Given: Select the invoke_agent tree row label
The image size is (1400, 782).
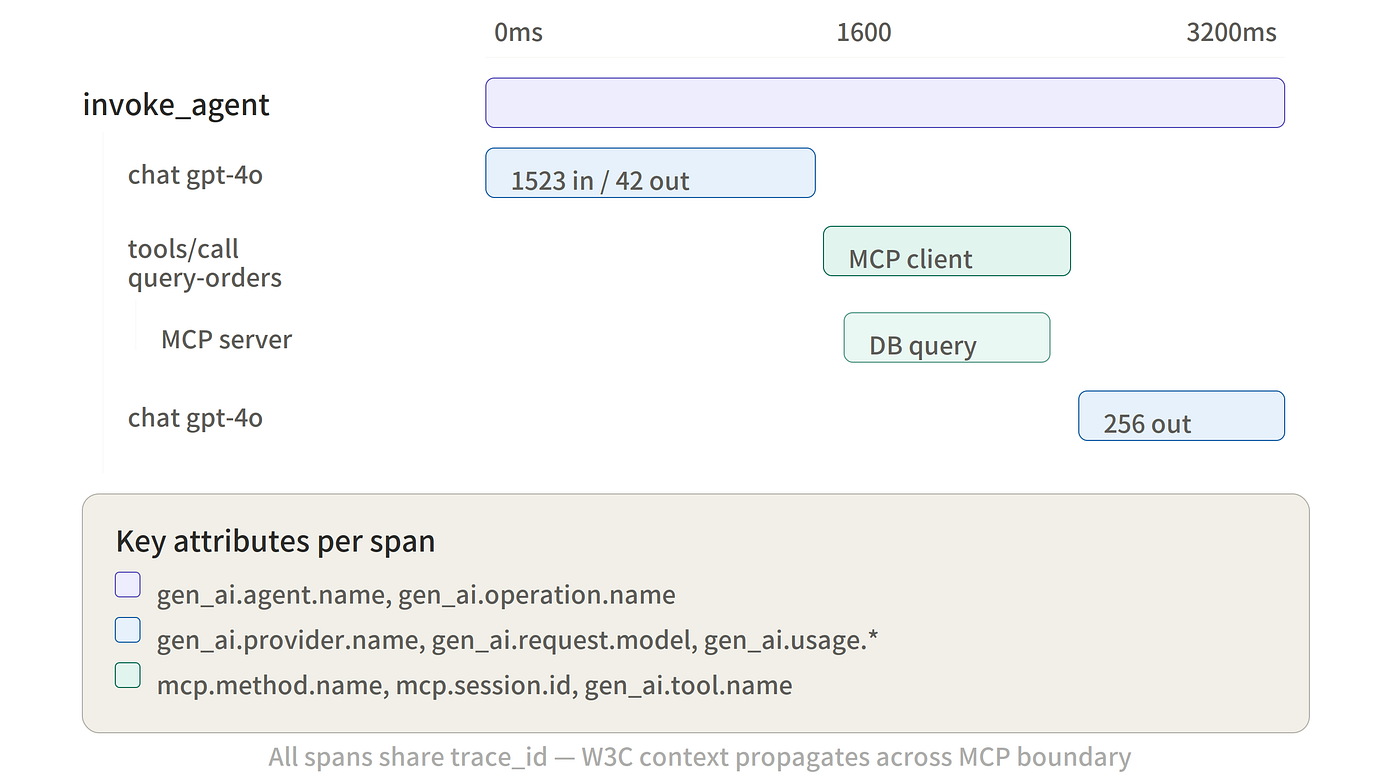Looking at the screenshot, I should point(176,105).
